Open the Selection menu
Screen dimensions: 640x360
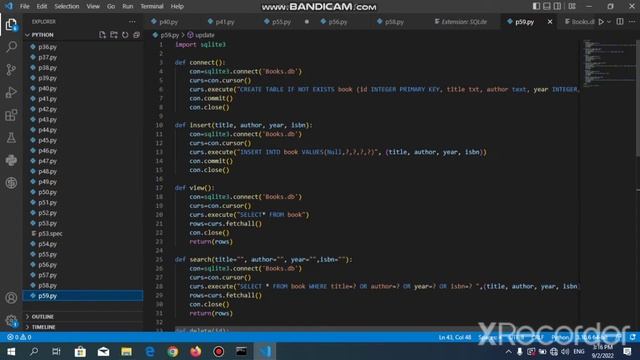(x=67, y=7)
